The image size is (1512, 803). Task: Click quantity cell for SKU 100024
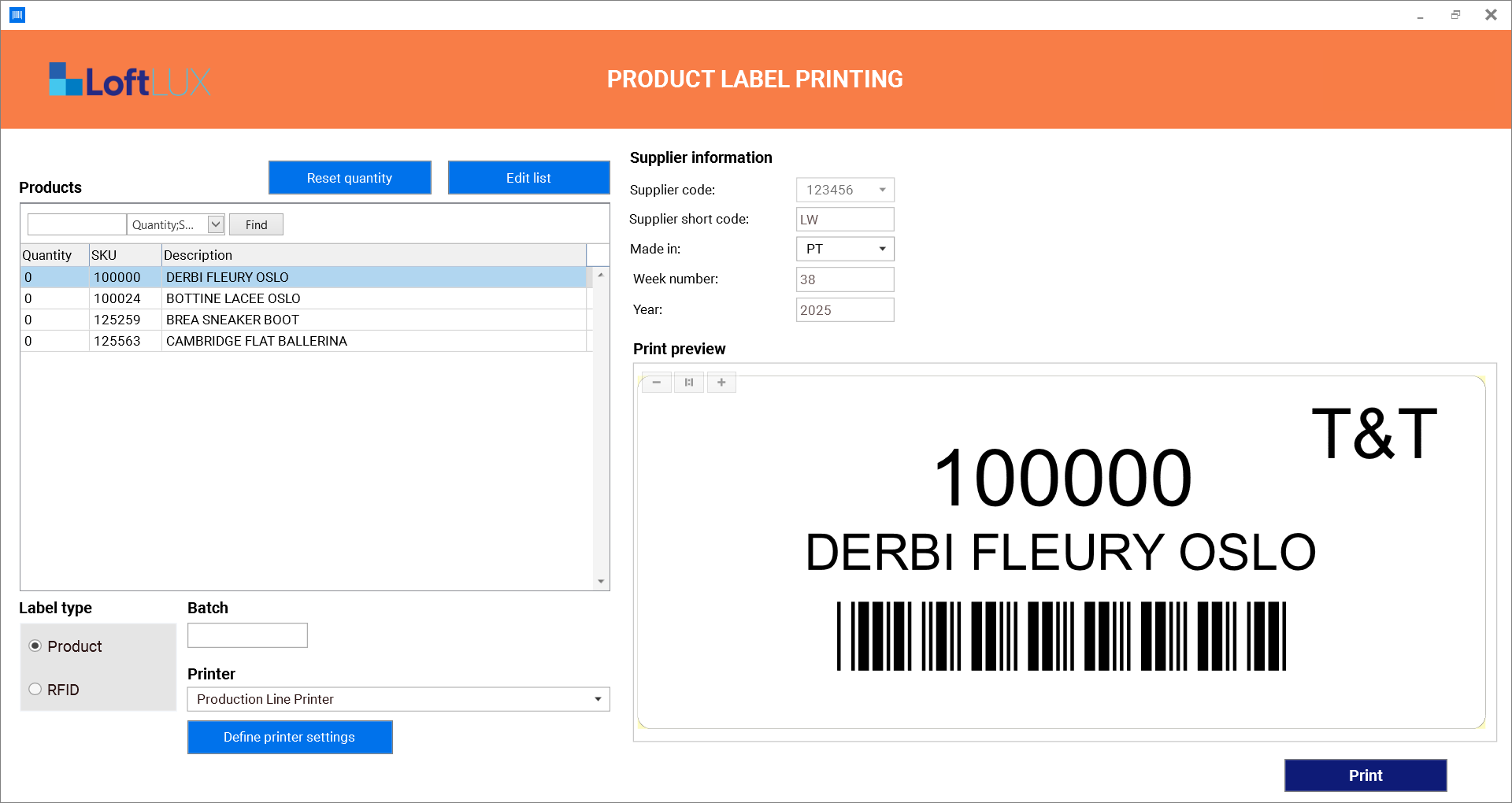click(54, 298)
